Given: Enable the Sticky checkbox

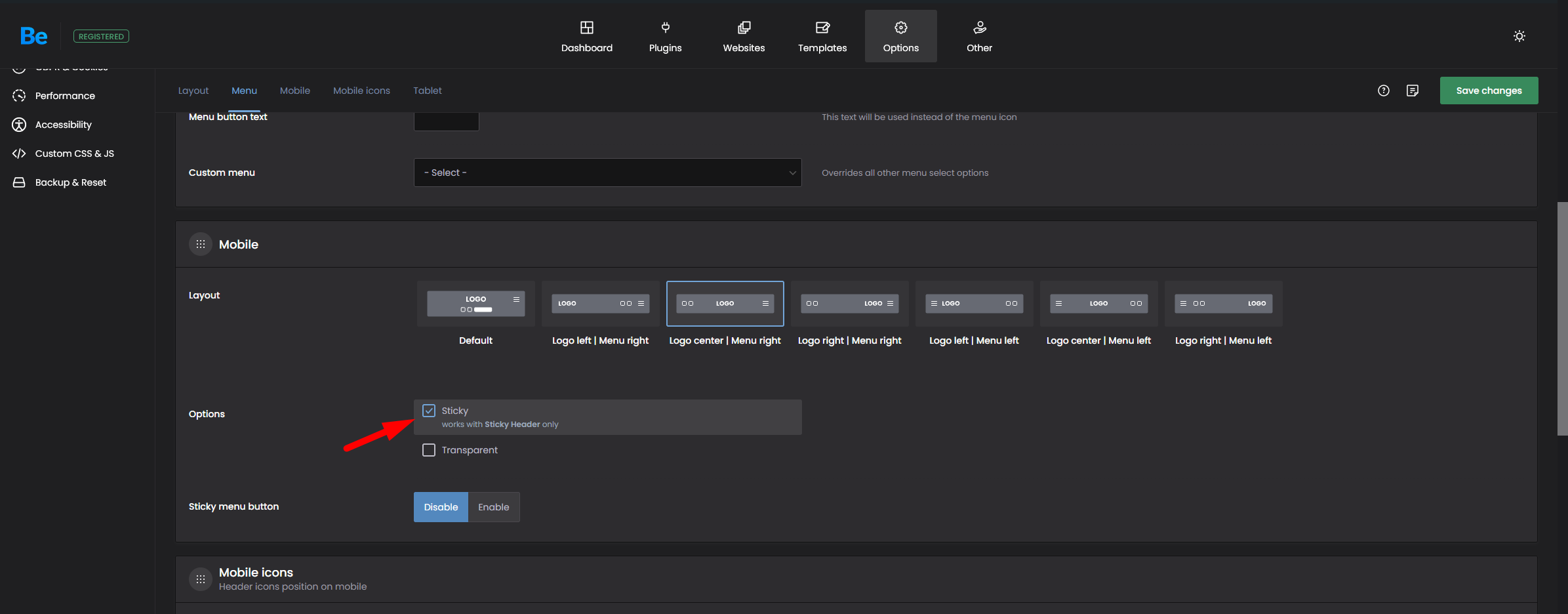Looking at the screenshot, I should coord(429,411).
